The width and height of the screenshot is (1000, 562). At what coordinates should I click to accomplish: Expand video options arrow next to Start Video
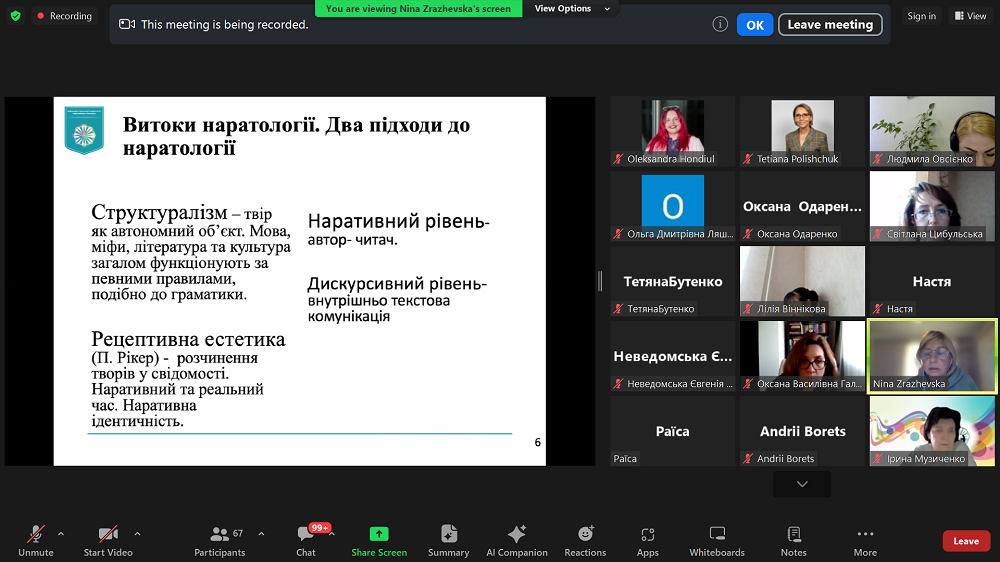click(137, 533)
